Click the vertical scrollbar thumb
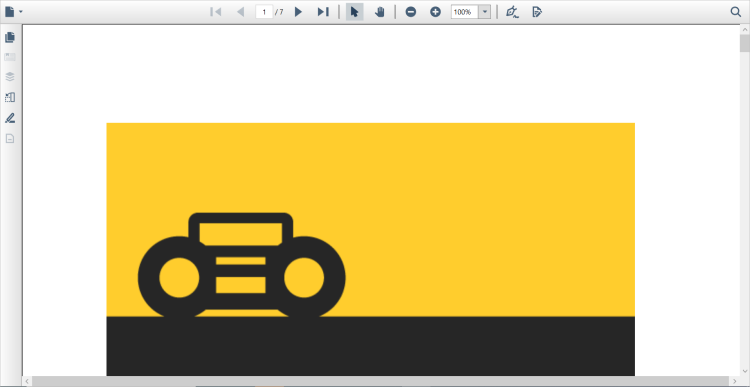 745,43
